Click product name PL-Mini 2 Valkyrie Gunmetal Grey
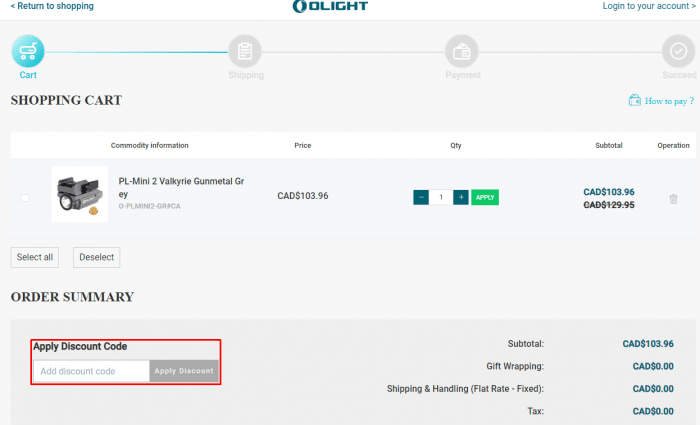The height and width of the screenshot is (425, 700). 181,188
